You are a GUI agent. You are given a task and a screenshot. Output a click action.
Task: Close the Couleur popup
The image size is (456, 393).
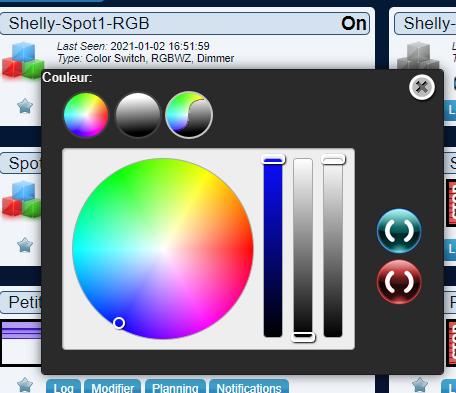pos(422,87)
